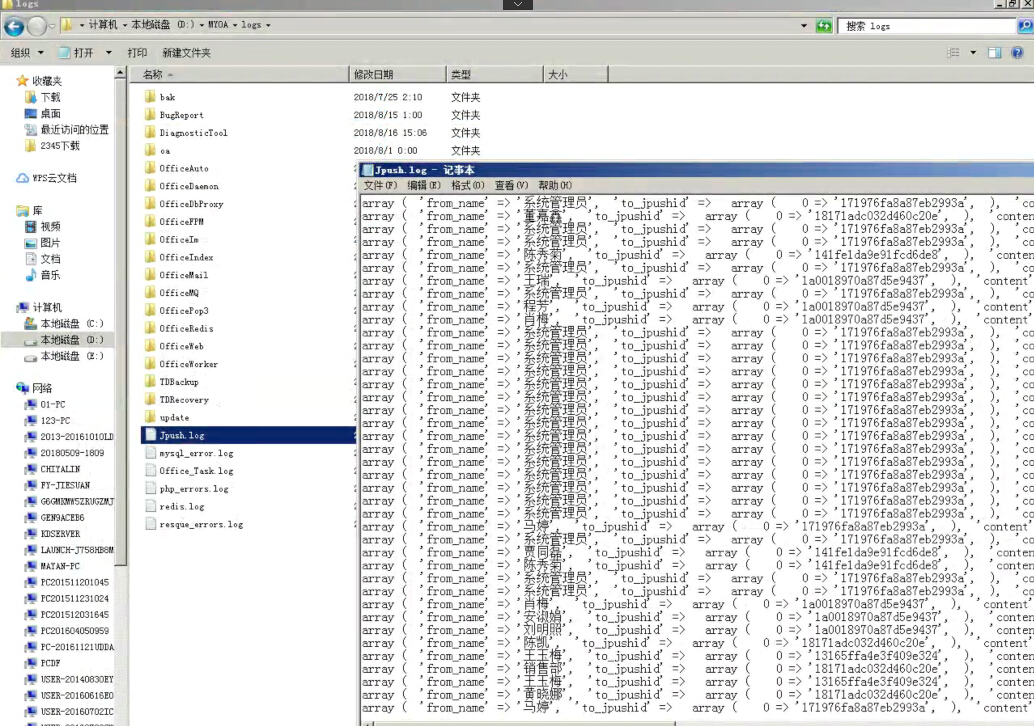This screenshot has width=1034, height=726.
Task: Open the view options dropdown arrow
Action: pos(973,52)
